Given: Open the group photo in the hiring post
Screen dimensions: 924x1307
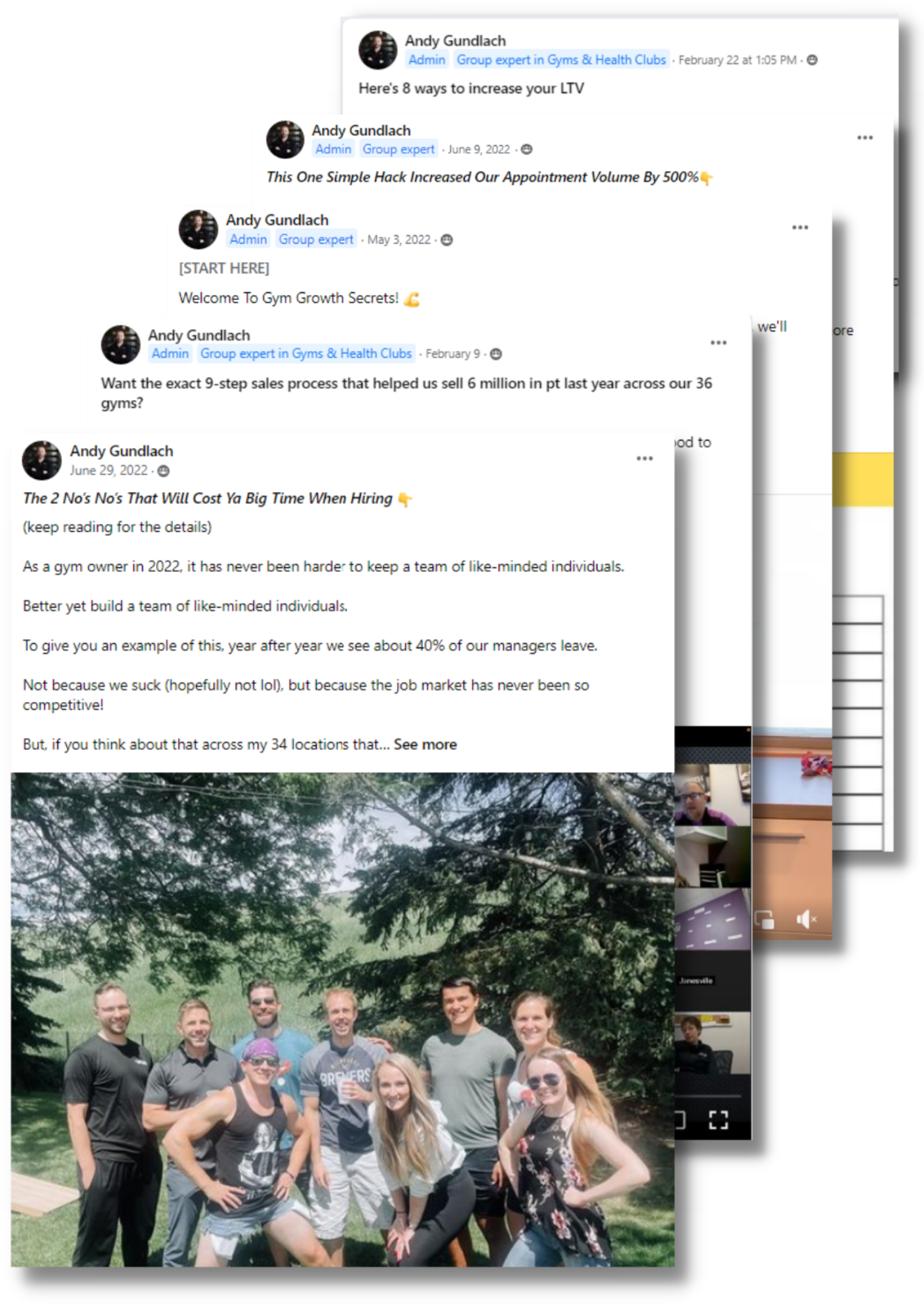Looking at the screenshot, I should pos(342,1020).
